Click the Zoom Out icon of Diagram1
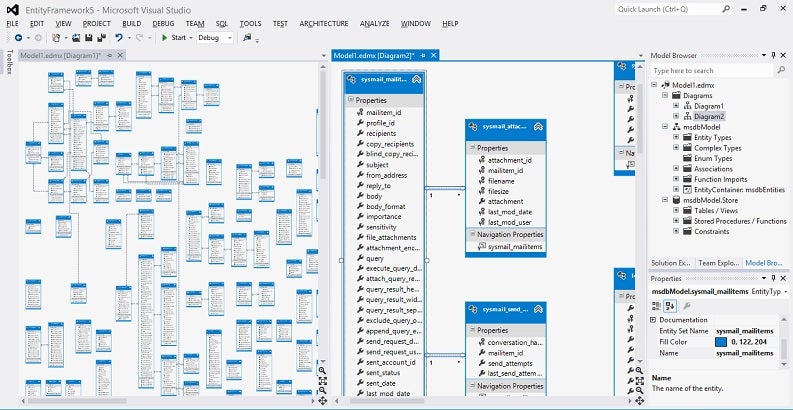Screen dimensions: 793x410 coord(322,391)
